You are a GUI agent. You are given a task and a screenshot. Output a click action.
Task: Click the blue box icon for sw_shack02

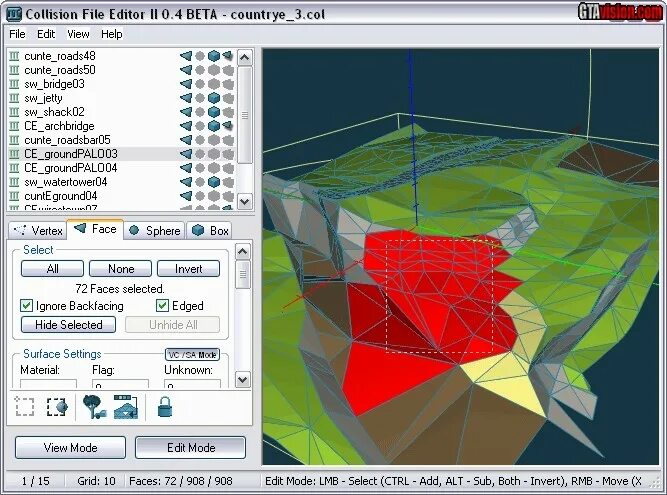(214, 112)
